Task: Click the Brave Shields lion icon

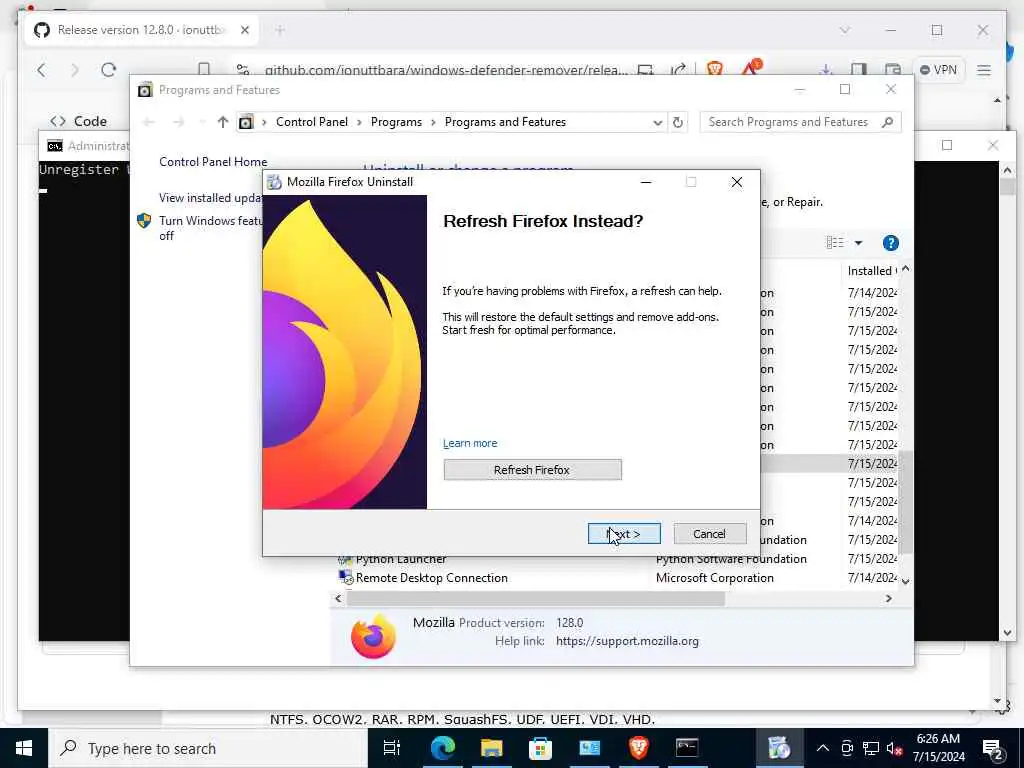Action: 714,67
